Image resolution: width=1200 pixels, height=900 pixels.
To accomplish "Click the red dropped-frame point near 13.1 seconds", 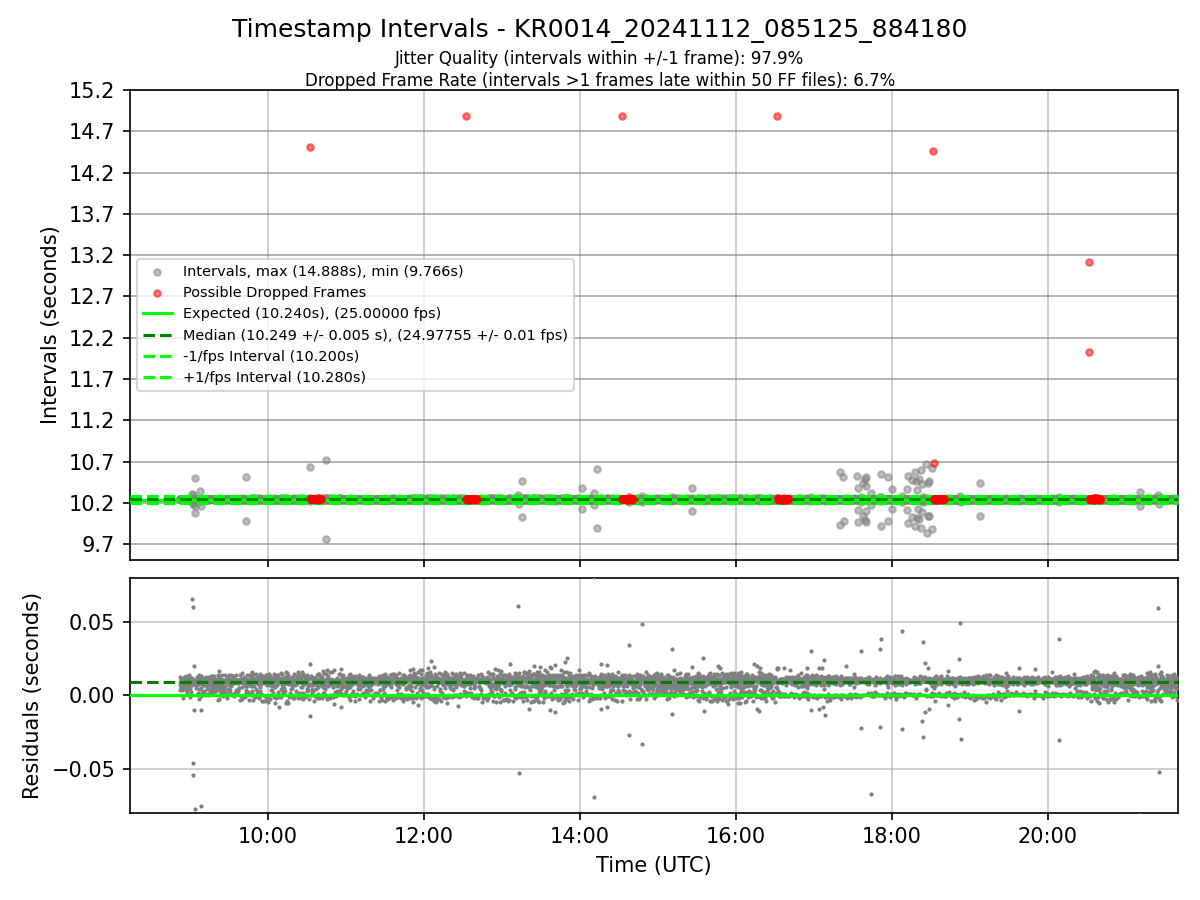I will click(1089, 262).
